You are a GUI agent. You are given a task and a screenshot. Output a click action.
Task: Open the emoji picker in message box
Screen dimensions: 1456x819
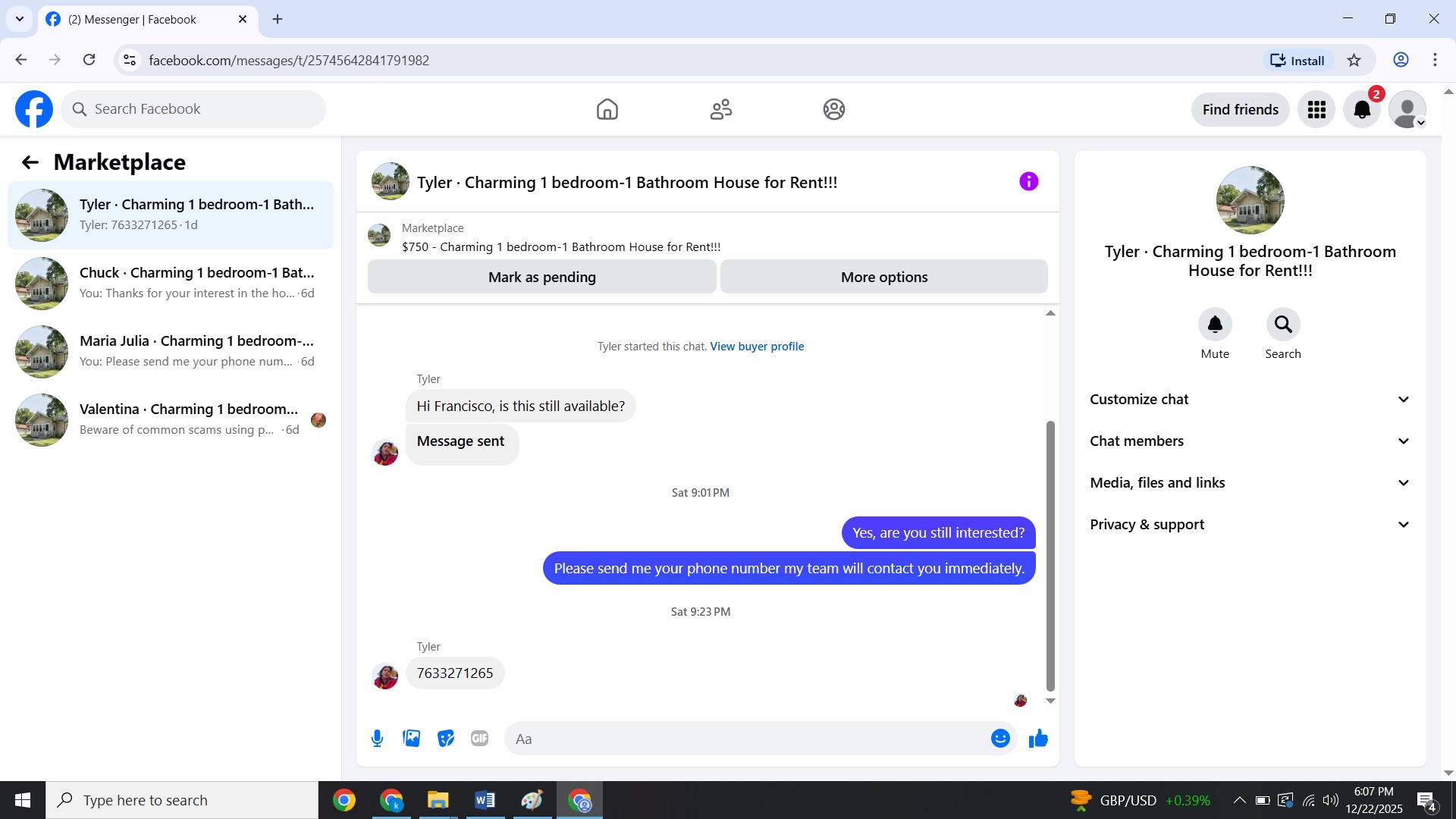[1000, 739]
